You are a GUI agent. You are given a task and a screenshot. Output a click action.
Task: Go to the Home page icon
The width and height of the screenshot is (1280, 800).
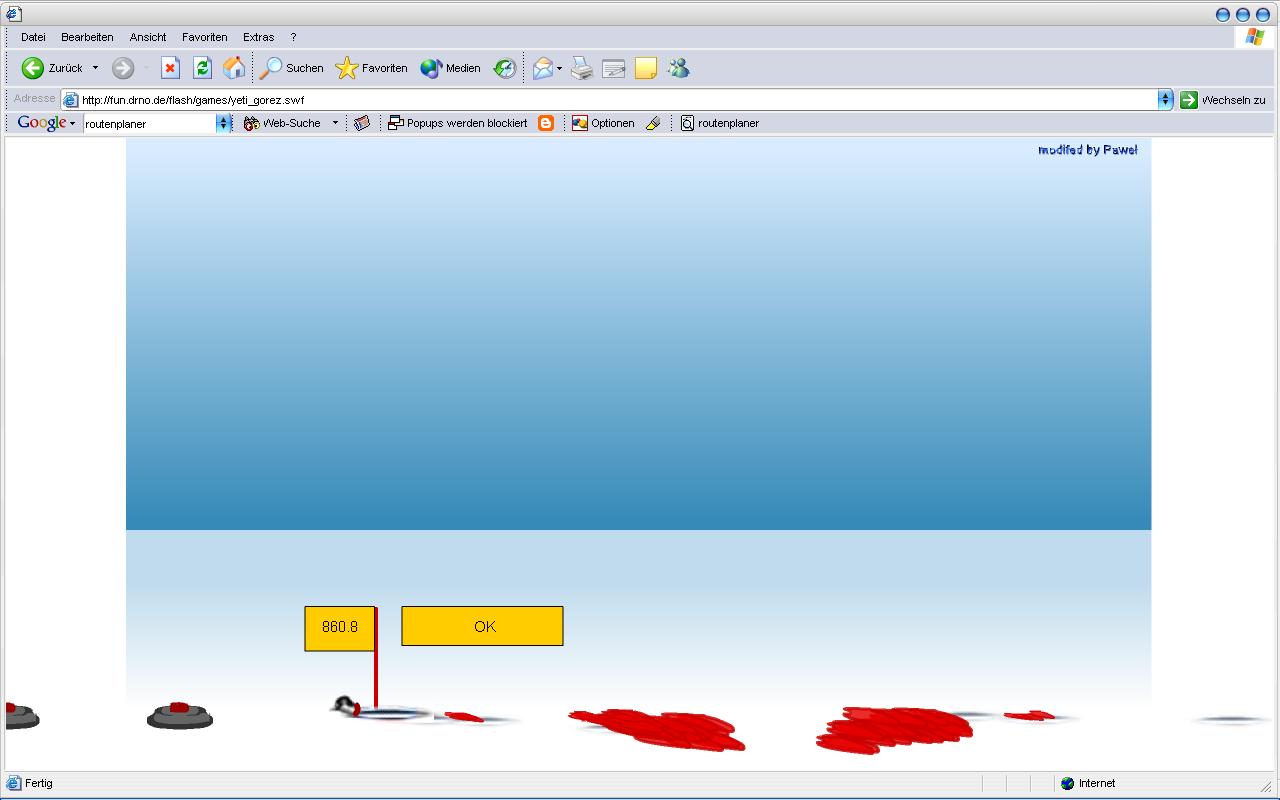tap(234, 68)
